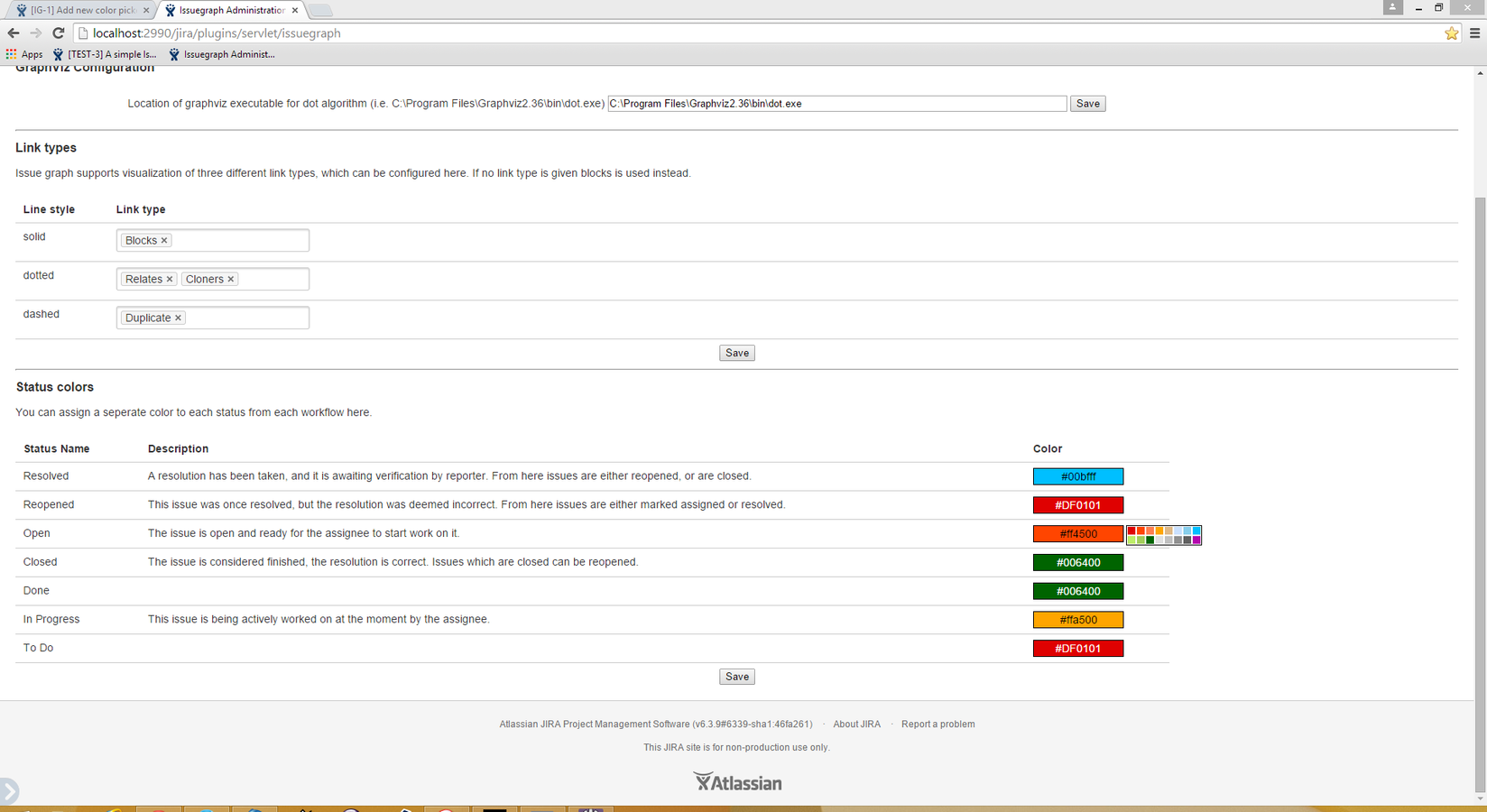1487x812 pixels.
Task: Click the browser forward arrow
Action: tap(36, 32)
